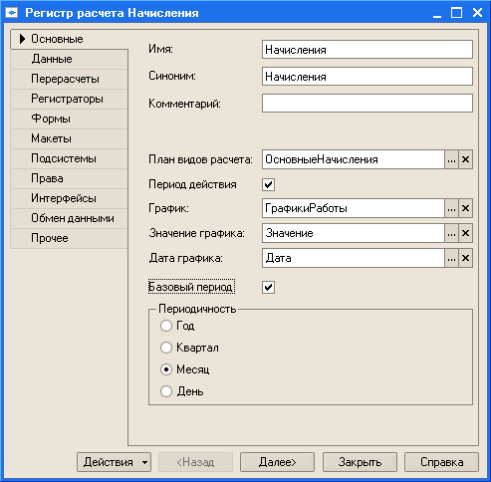Clear the График field value
Image resolution: width=491 pixels, height=482 pixels.
[x=465, y=208]
